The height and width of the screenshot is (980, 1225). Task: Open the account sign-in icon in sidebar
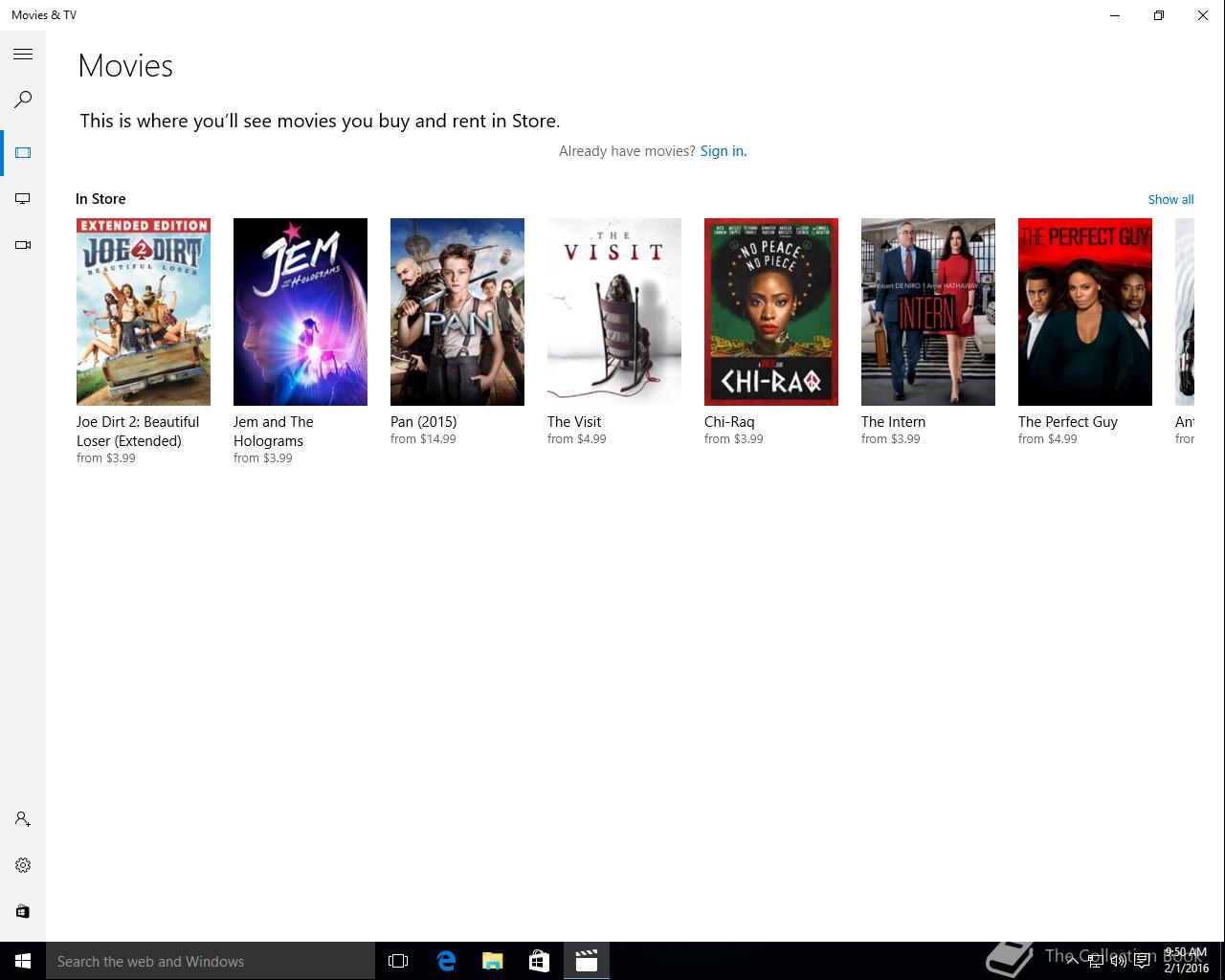(x=23, y=819)
